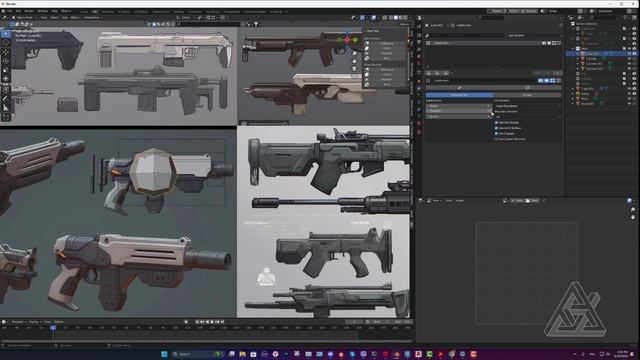Click the Catmull-Clark subdivision type button

point(459,95)
